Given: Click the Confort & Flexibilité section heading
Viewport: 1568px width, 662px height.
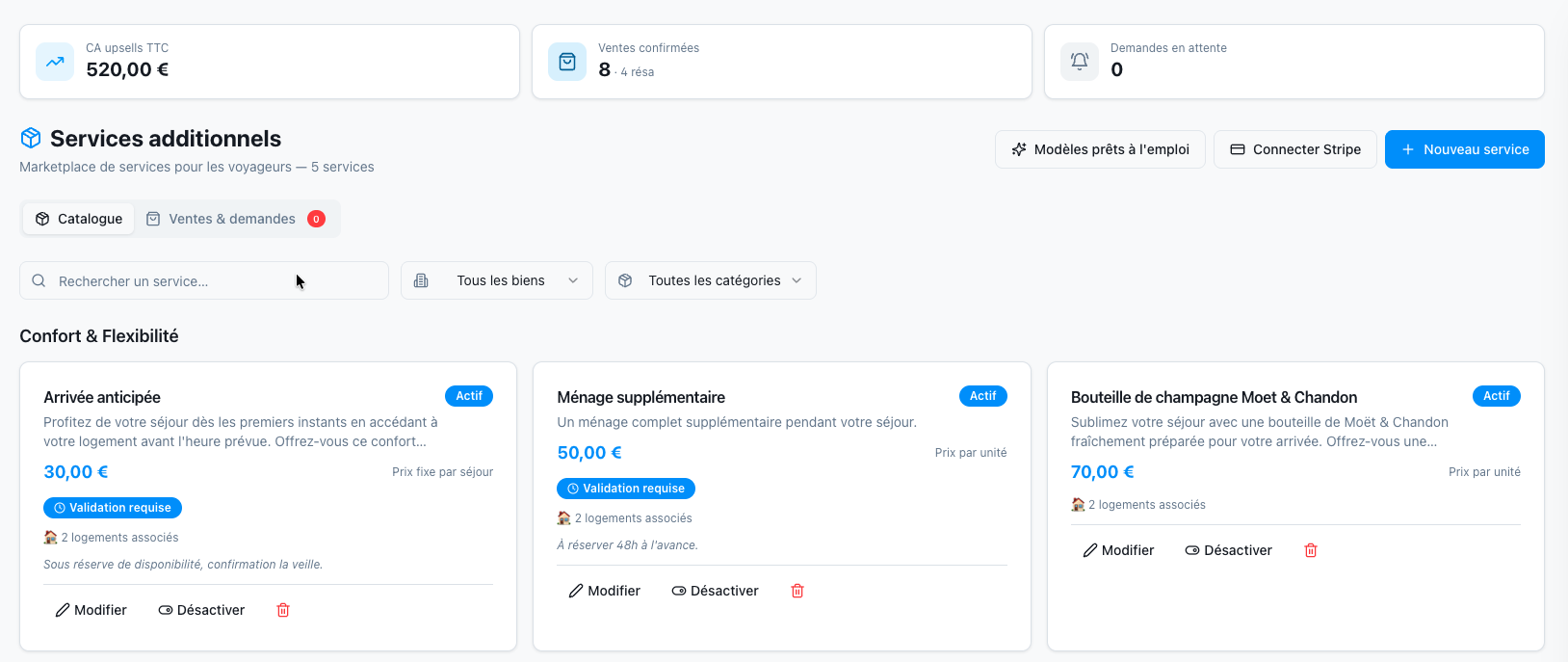Looking at the screenshot, I should (x=99, y=336).
